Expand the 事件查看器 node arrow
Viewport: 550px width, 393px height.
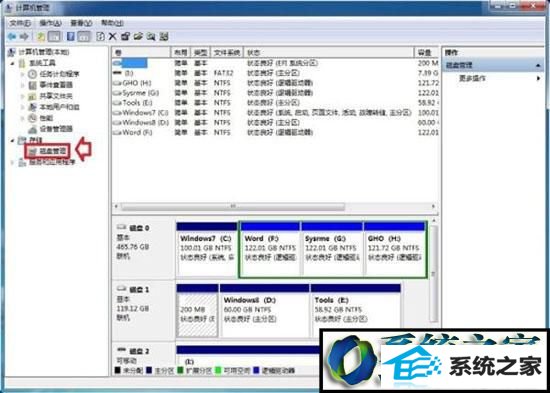[x=22, y=85]
